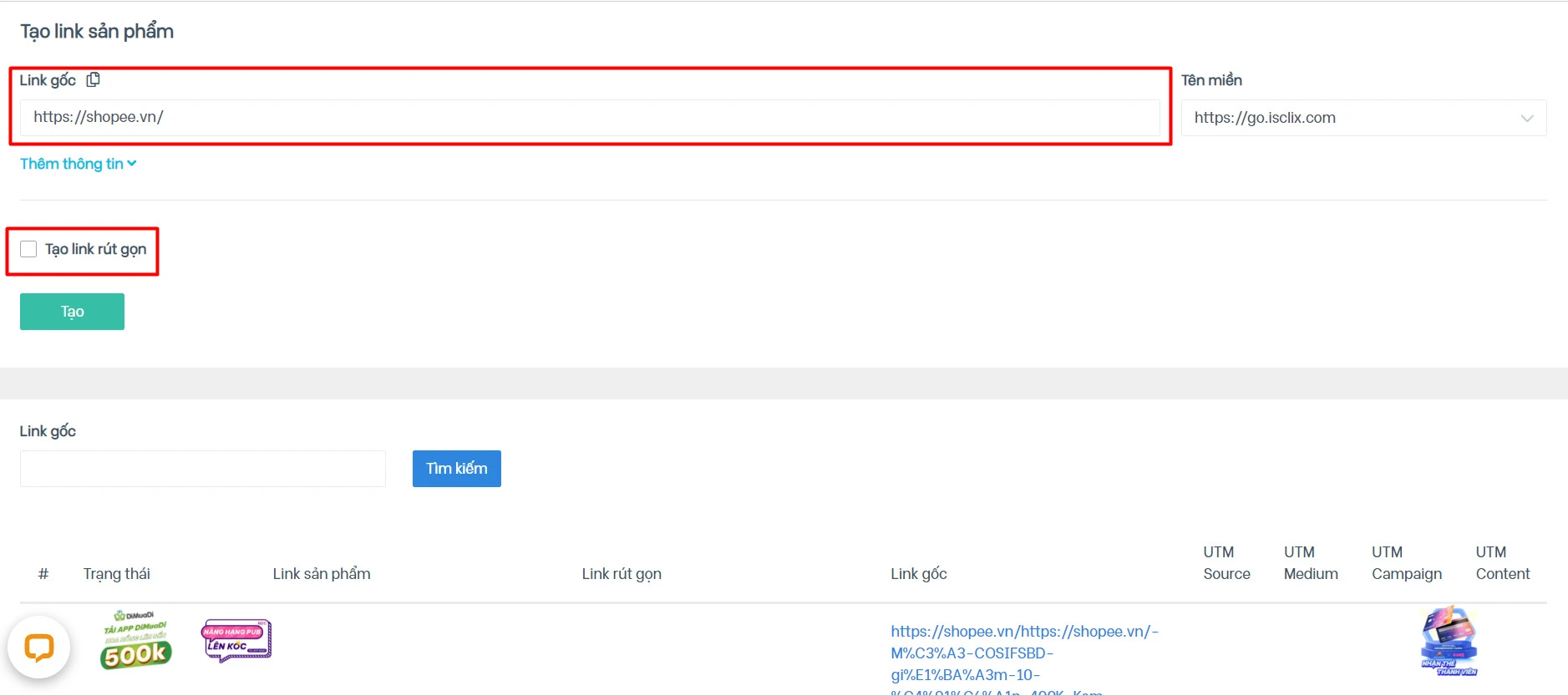The image size is (1568, 696).
Task: Open the Nâng hạng Pub Lên KOC badge
Action: click(x=236, y=641)
